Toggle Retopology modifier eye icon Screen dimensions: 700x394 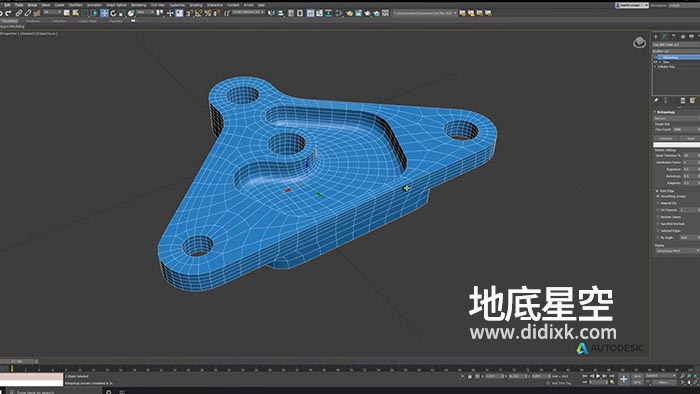655,58
